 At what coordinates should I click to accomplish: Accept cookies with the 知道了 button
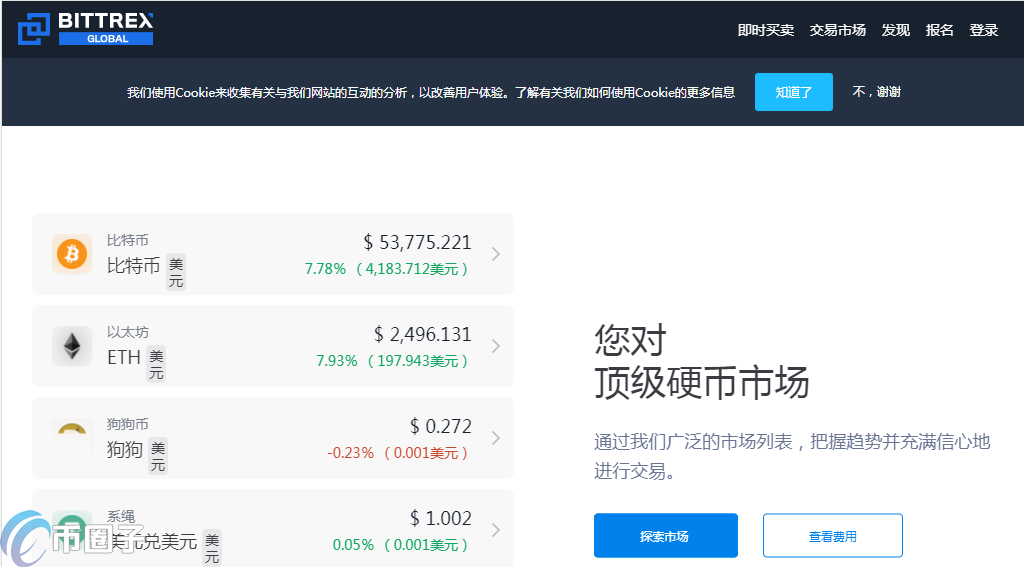(x=793, y=92)
